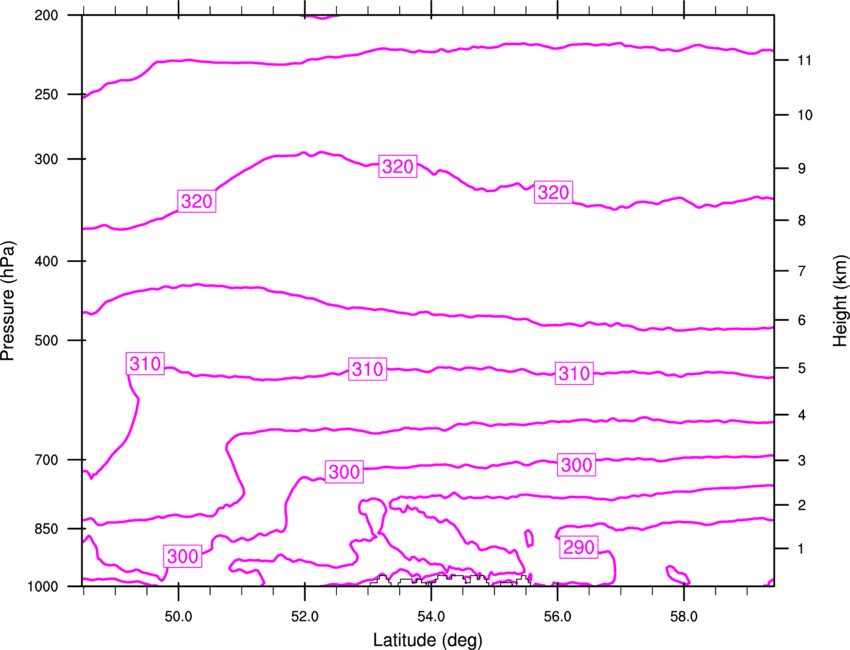Click the 'Height (km)' axis title
This screenshot has width=850, height=650.
pos(840,301)
